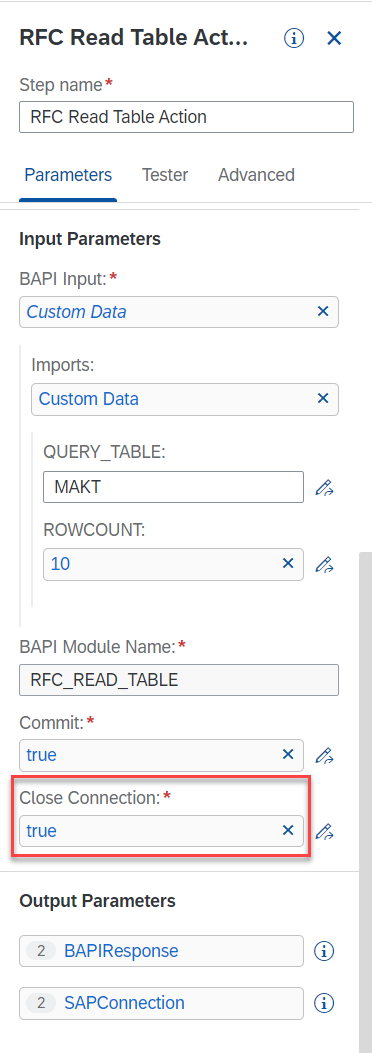Click the Output Parameters heading

[97, 901]
